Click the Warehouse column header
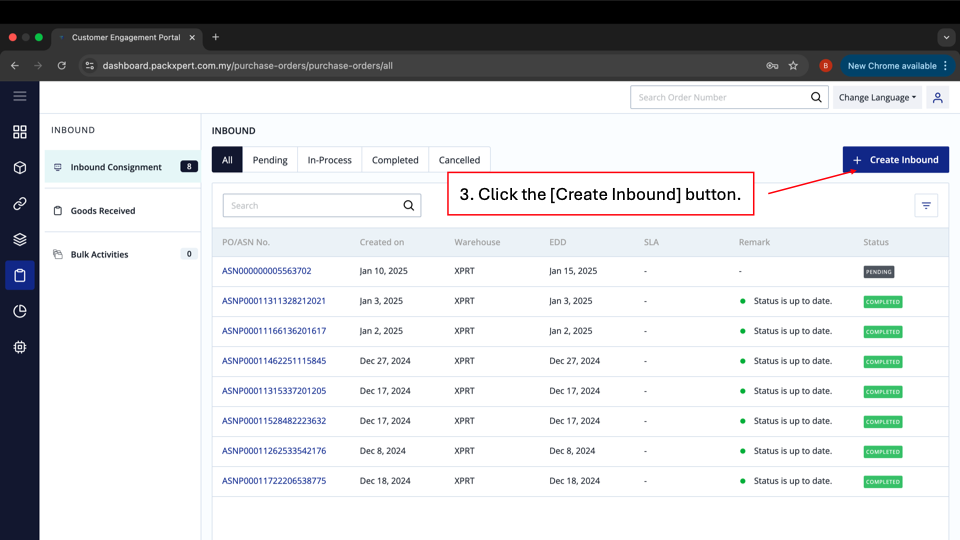 [477, 242]
